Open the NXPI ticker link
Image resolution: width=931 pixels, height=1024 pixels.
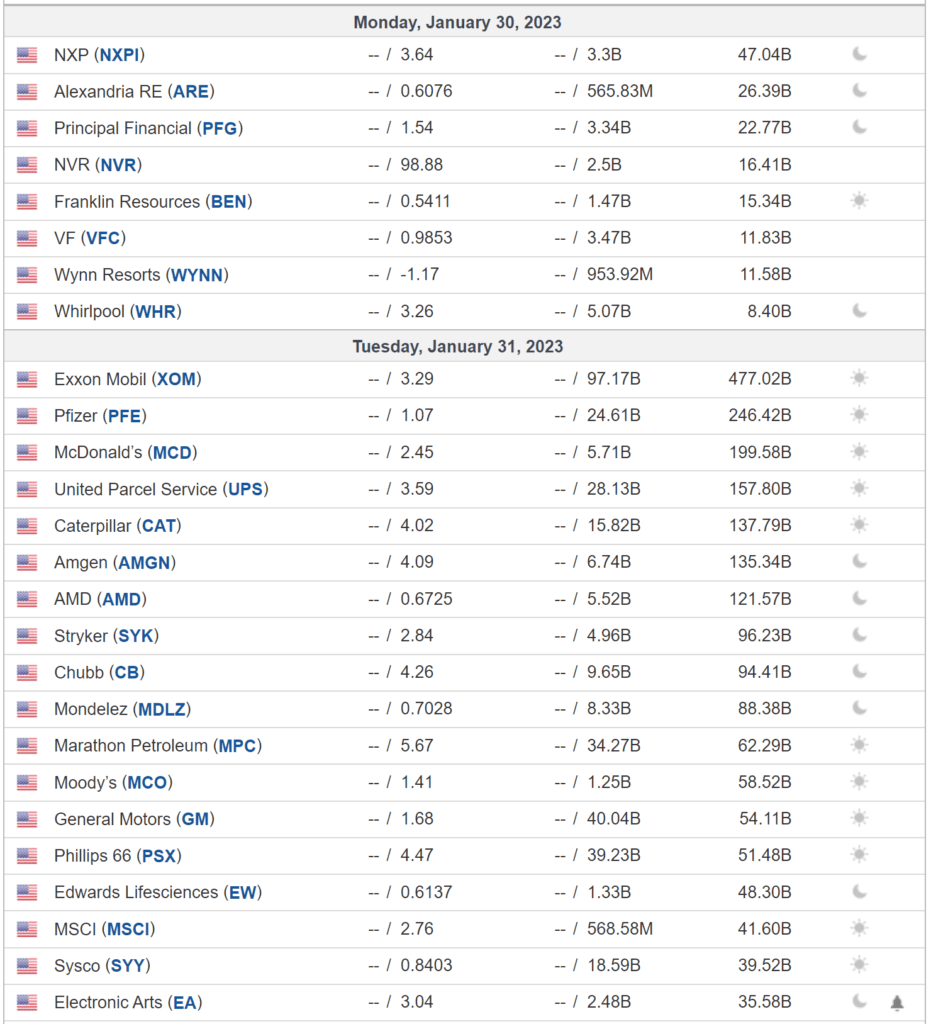coord(119,55)
